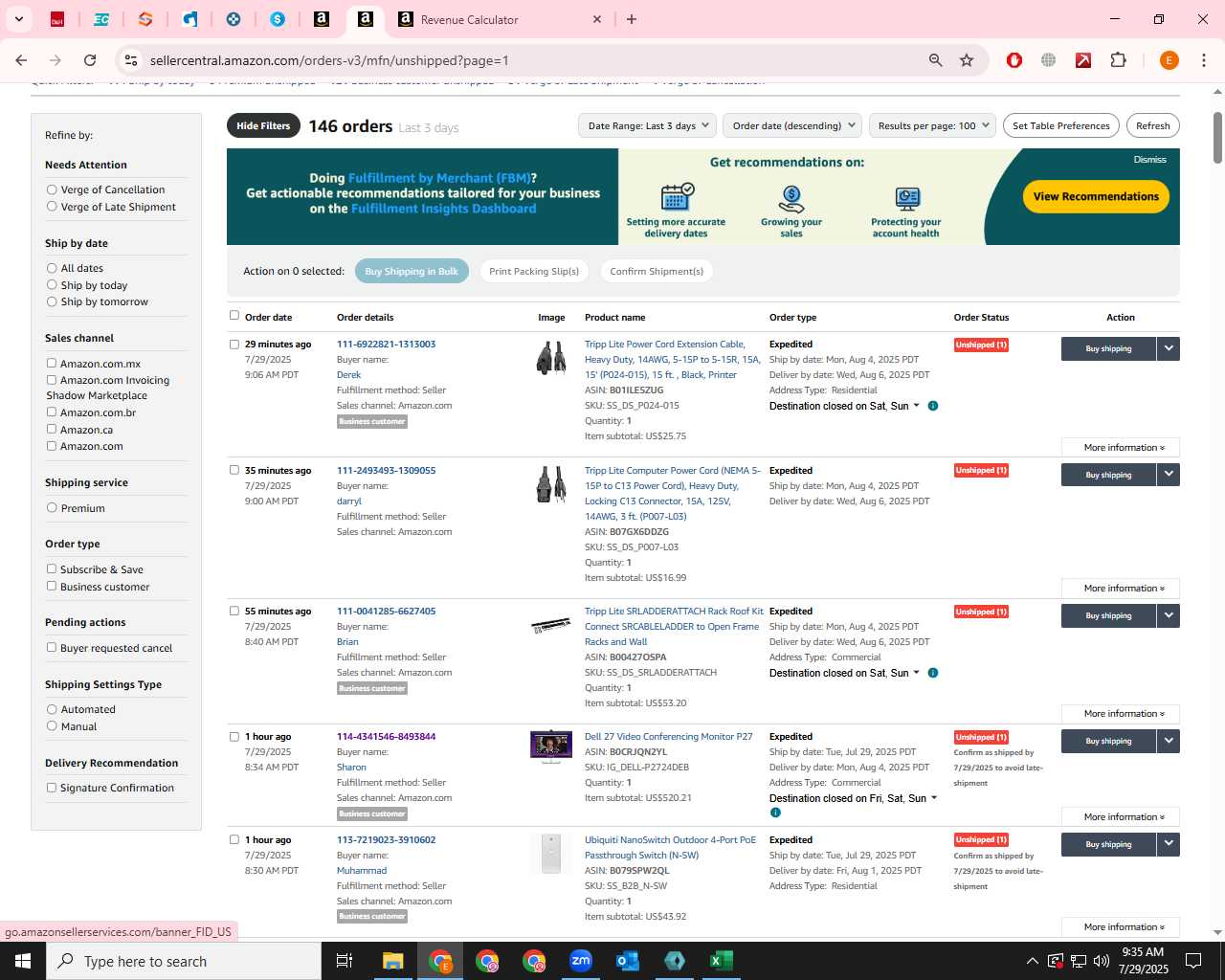Open the calendar delivery dates icon

[x=677, y=196]
